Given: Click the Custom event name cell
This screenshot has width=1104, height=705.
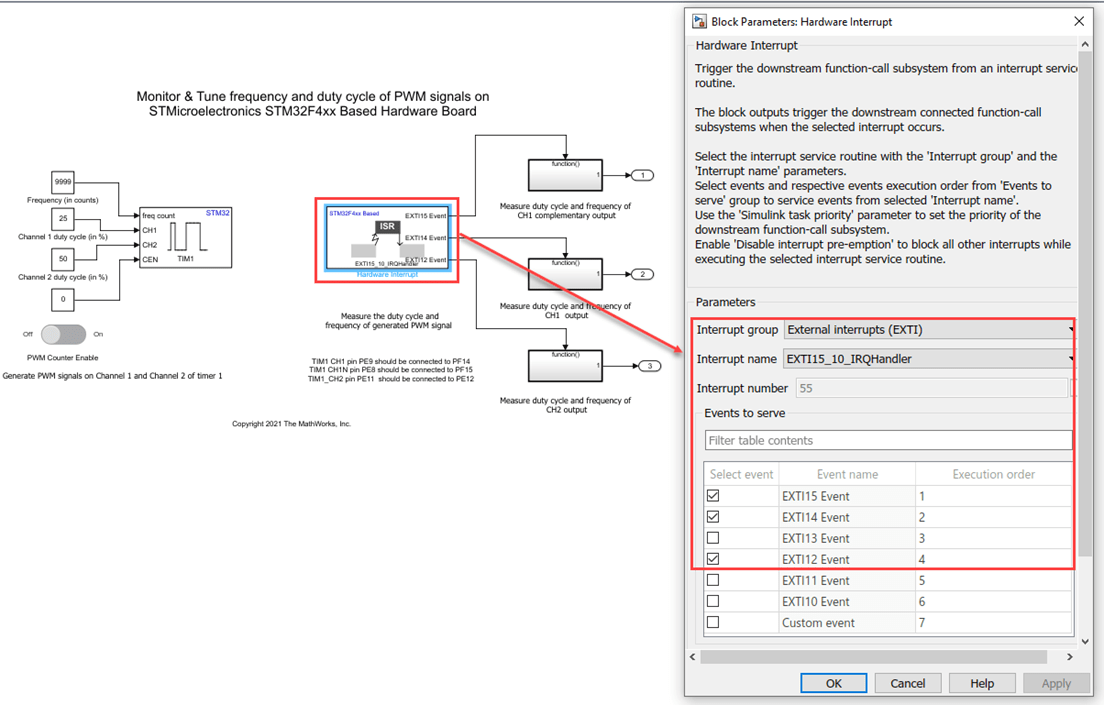Looking at the screenshot, I should coord(847,623).
